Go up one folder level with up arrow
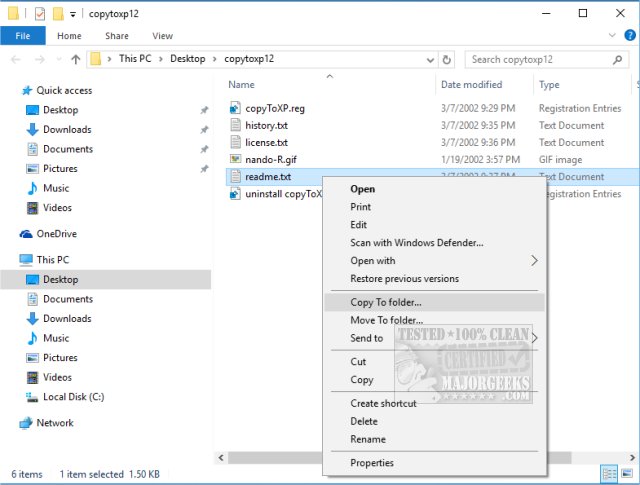 [x=76, y=60]
